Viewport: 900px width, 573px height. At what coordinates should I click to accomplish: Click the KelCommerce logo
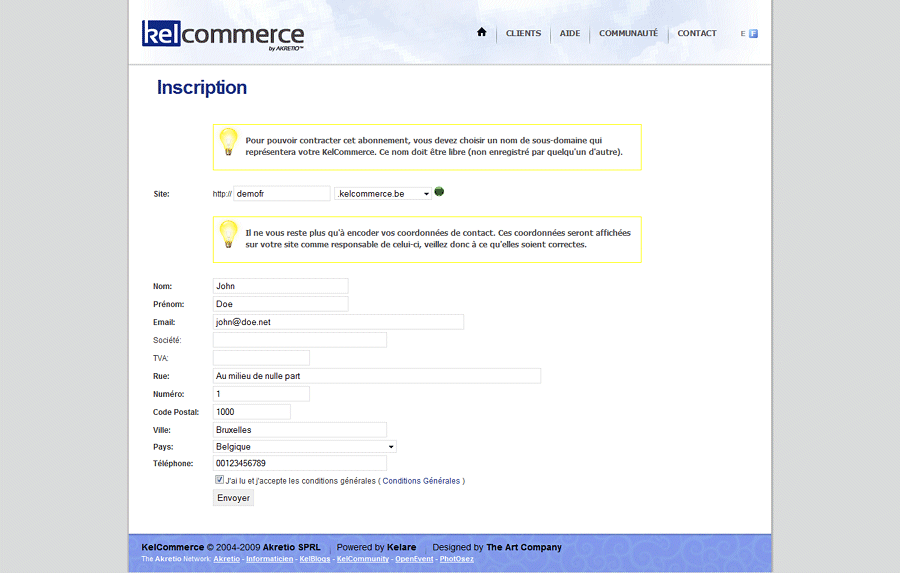tap(223, 34)
